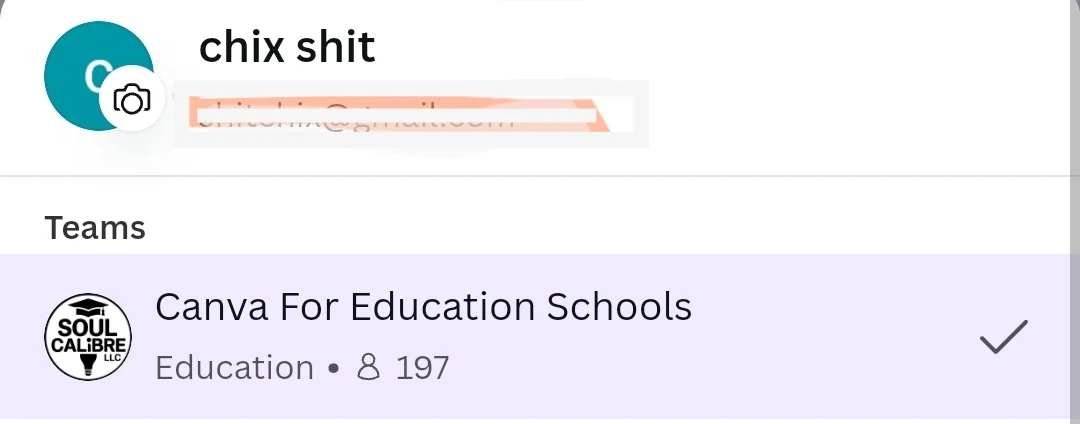
Task: Click the bullet separator after Education
Action: 334,368
